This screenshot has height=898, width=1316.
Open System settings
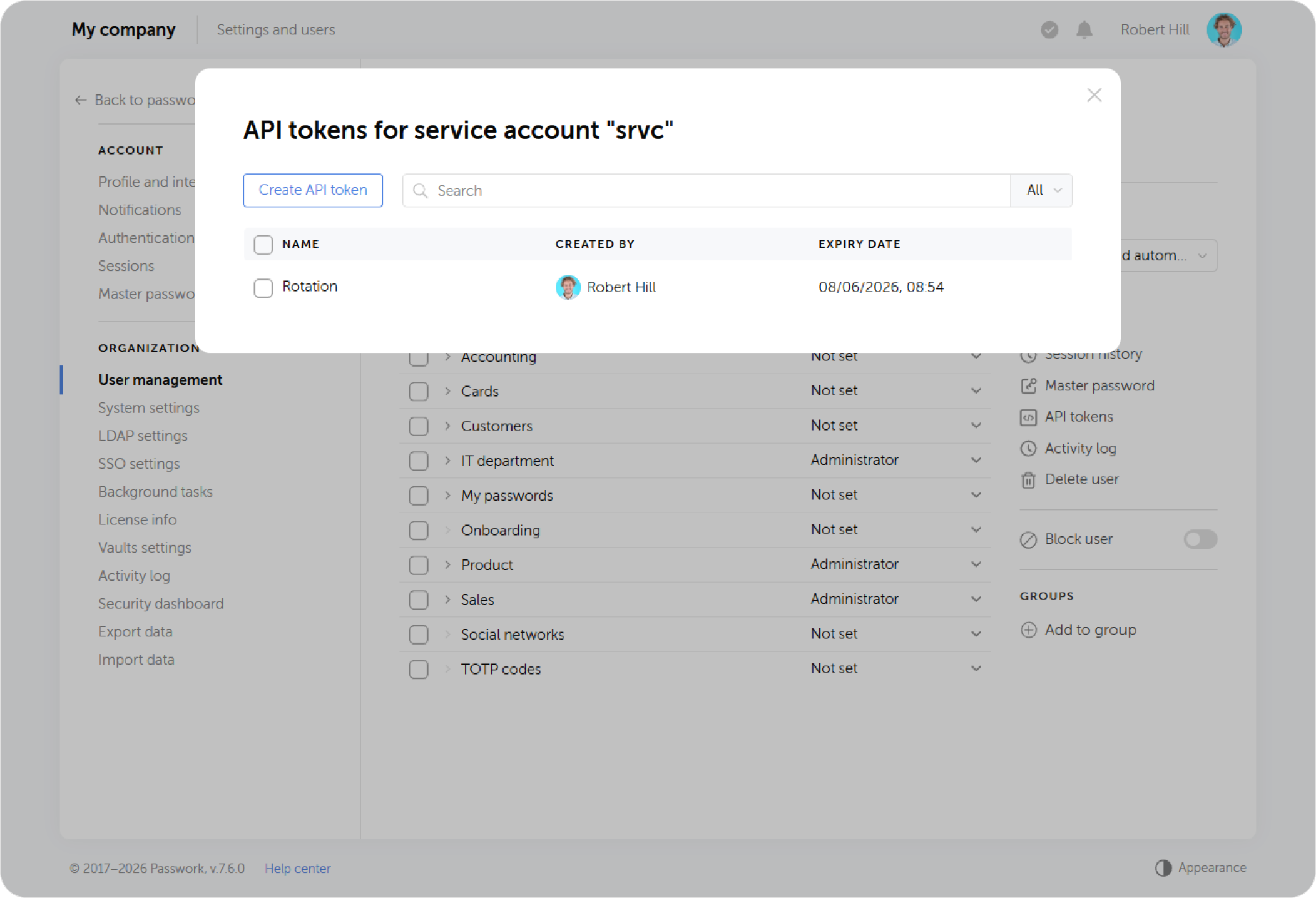pyautogui.click(x=149, y=408)
